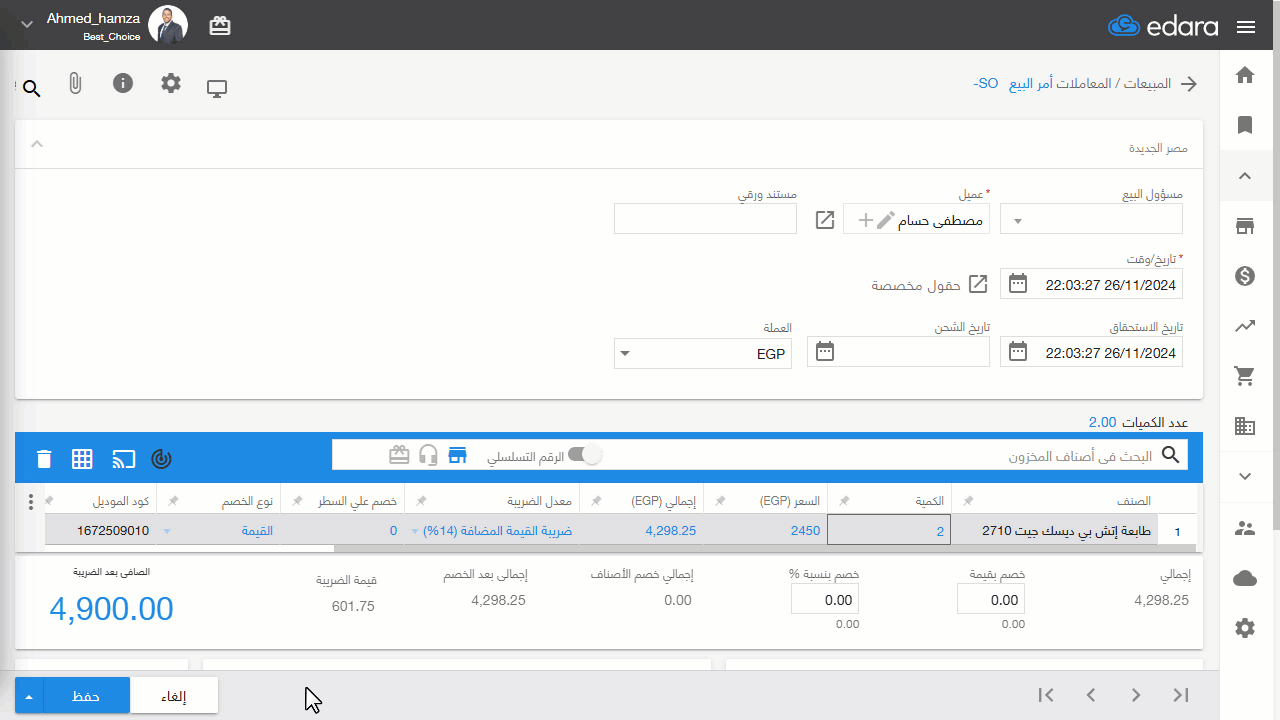Click the مستند ورقي input field

pyautogui.click(x=705, y=219)
